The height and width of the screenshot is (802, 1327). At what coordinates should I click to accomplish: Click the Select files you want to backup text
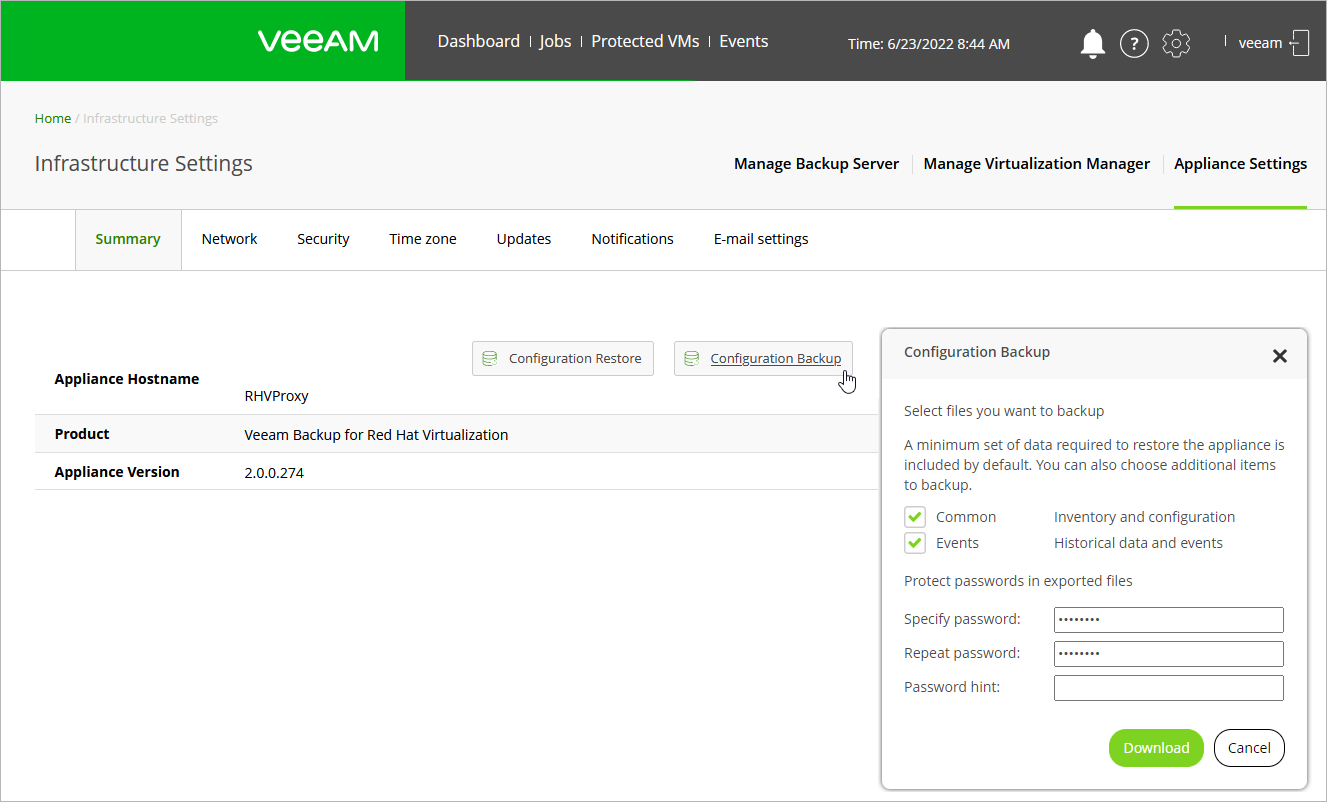(x=1004, y=411)
